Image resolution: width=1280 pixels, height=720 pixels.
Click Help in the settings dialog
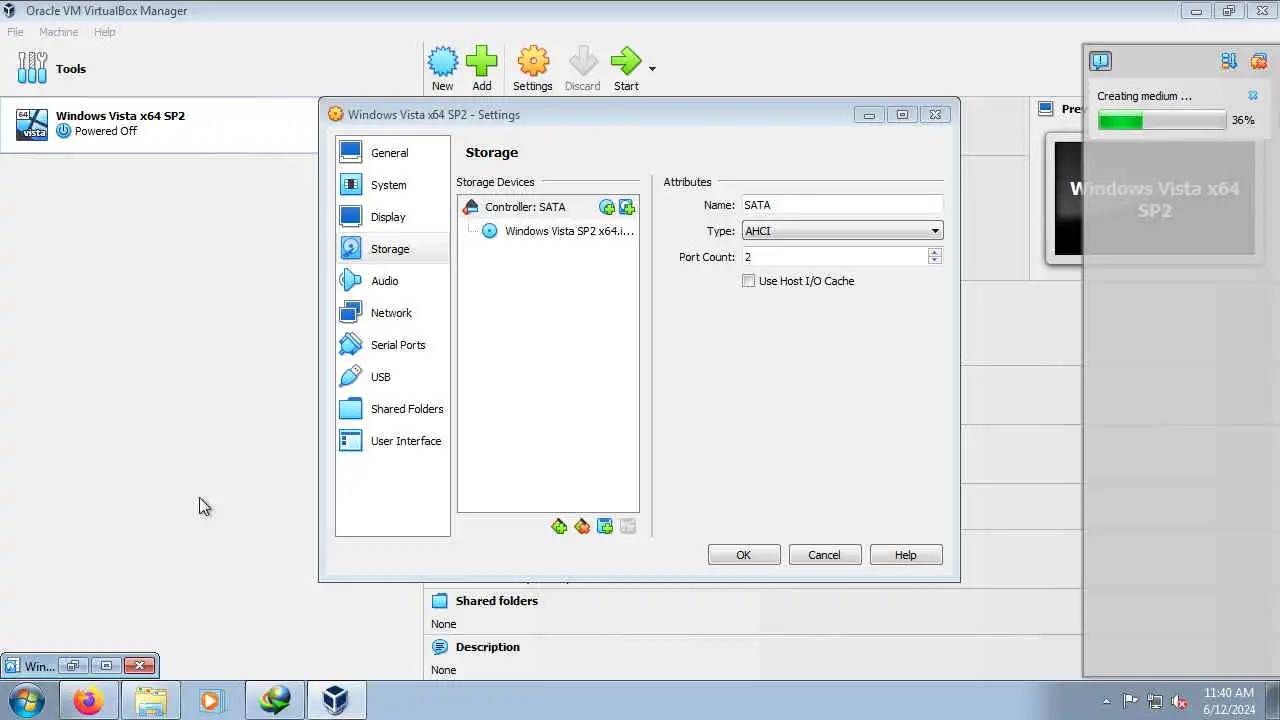point(906,555)
